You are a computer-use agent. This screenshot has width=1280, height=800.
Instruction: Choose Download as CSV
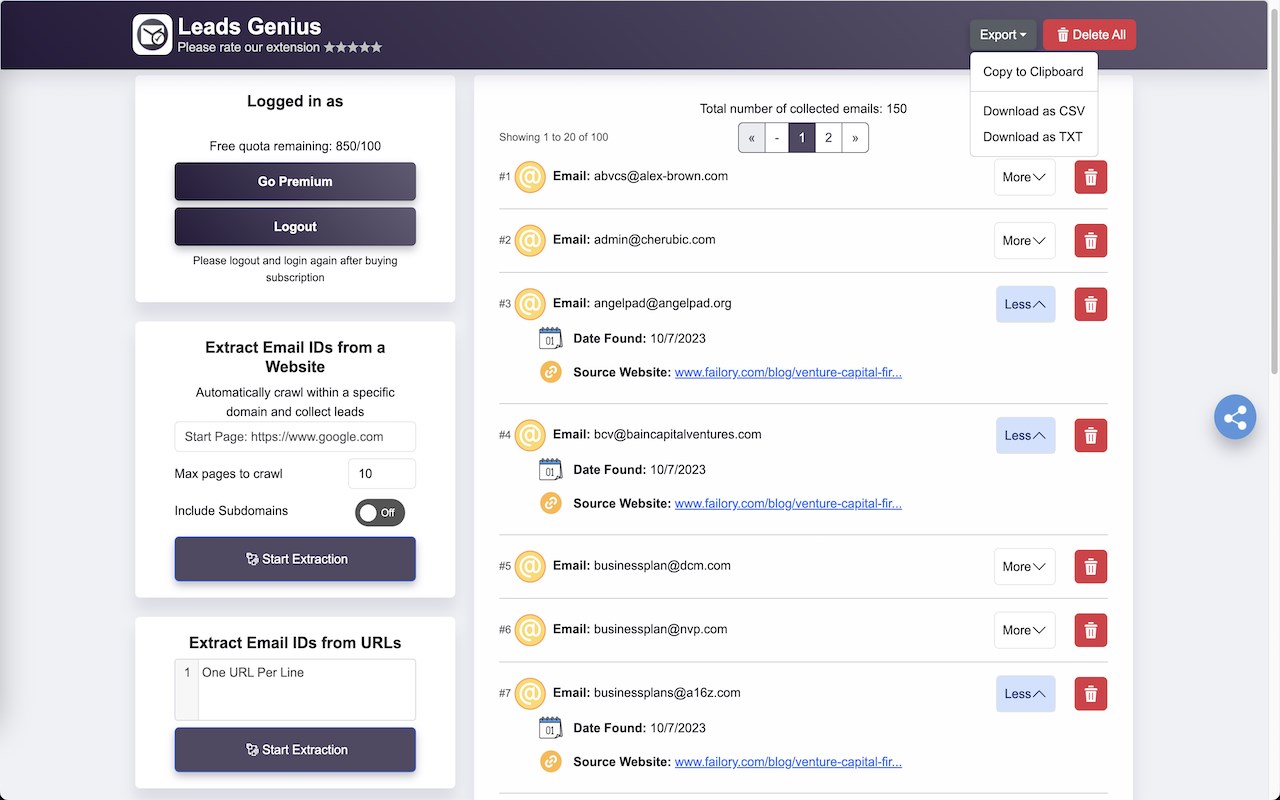[x=1033, y=111]
